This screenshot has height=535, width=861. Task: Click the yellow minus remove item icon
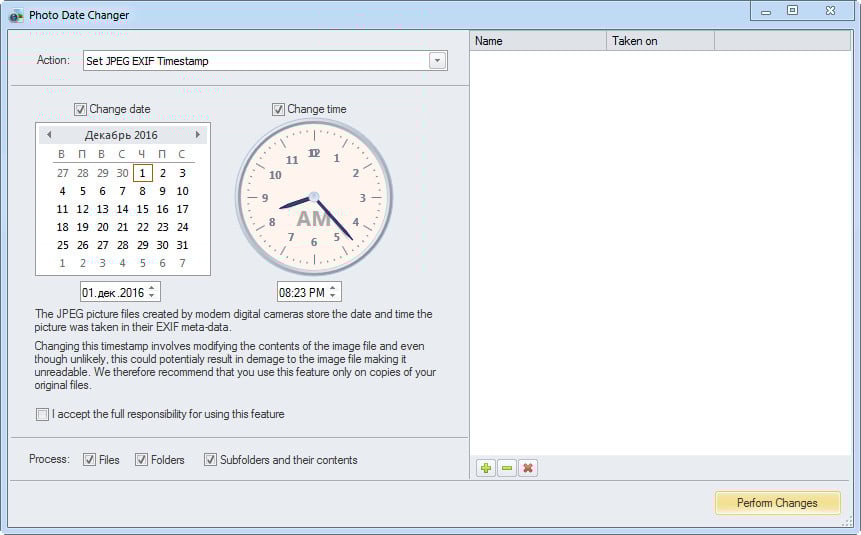[507, 468]
